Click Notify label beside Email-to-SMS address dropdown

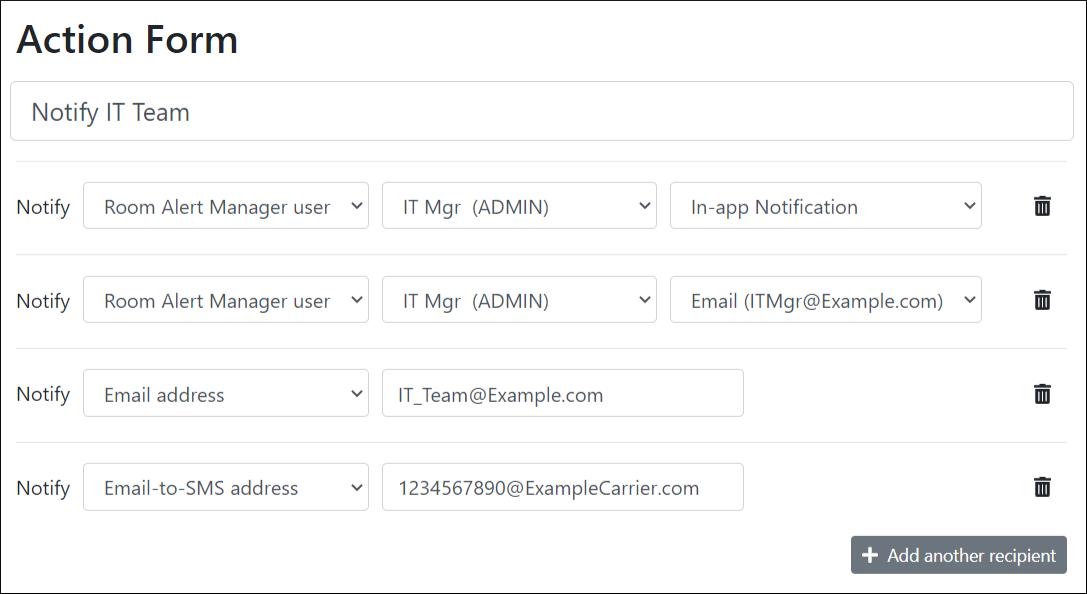(x=43, y=488)
